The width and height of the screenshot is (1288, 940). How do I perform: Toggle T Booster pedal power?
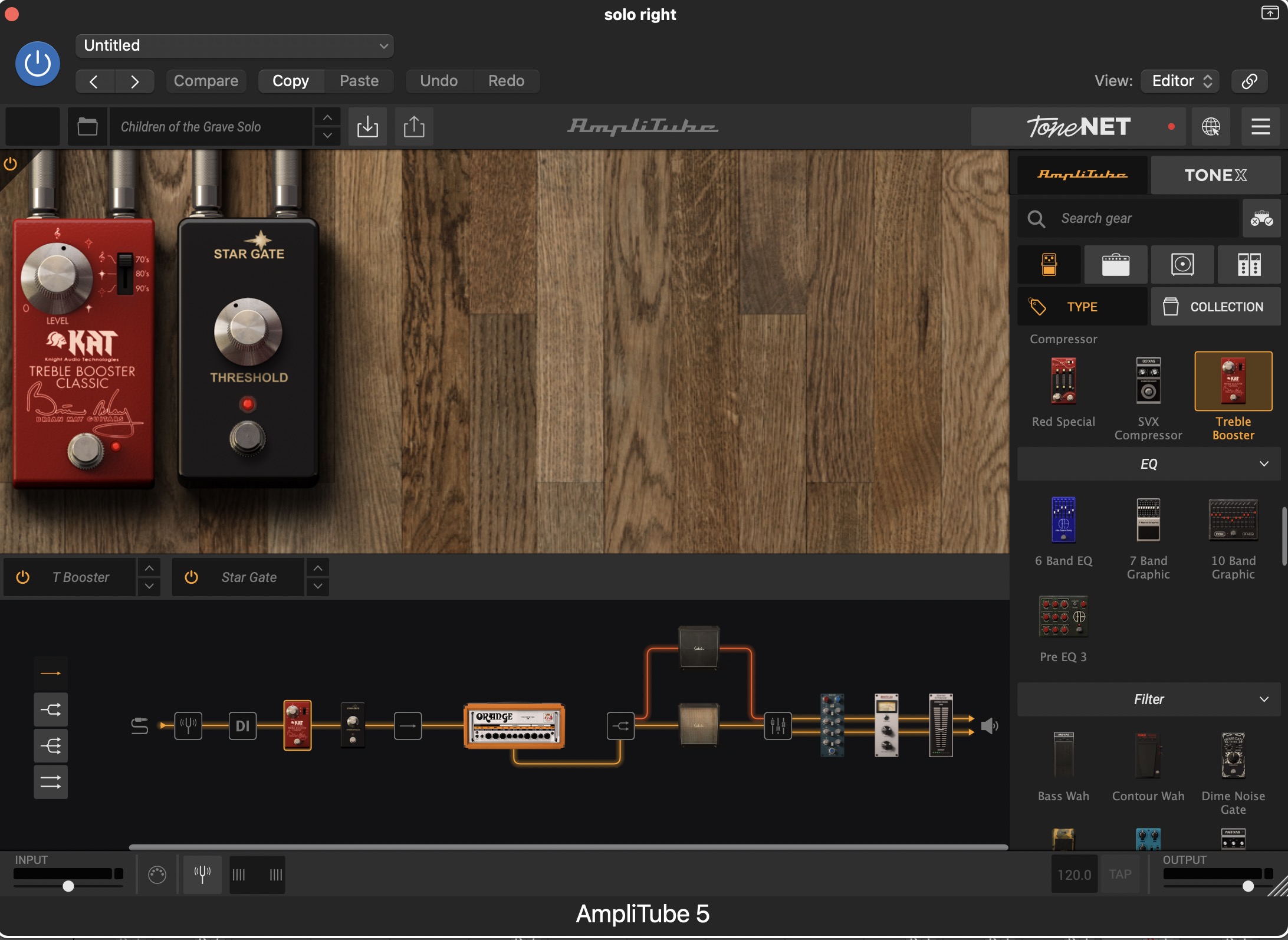[x=23, y=577]
